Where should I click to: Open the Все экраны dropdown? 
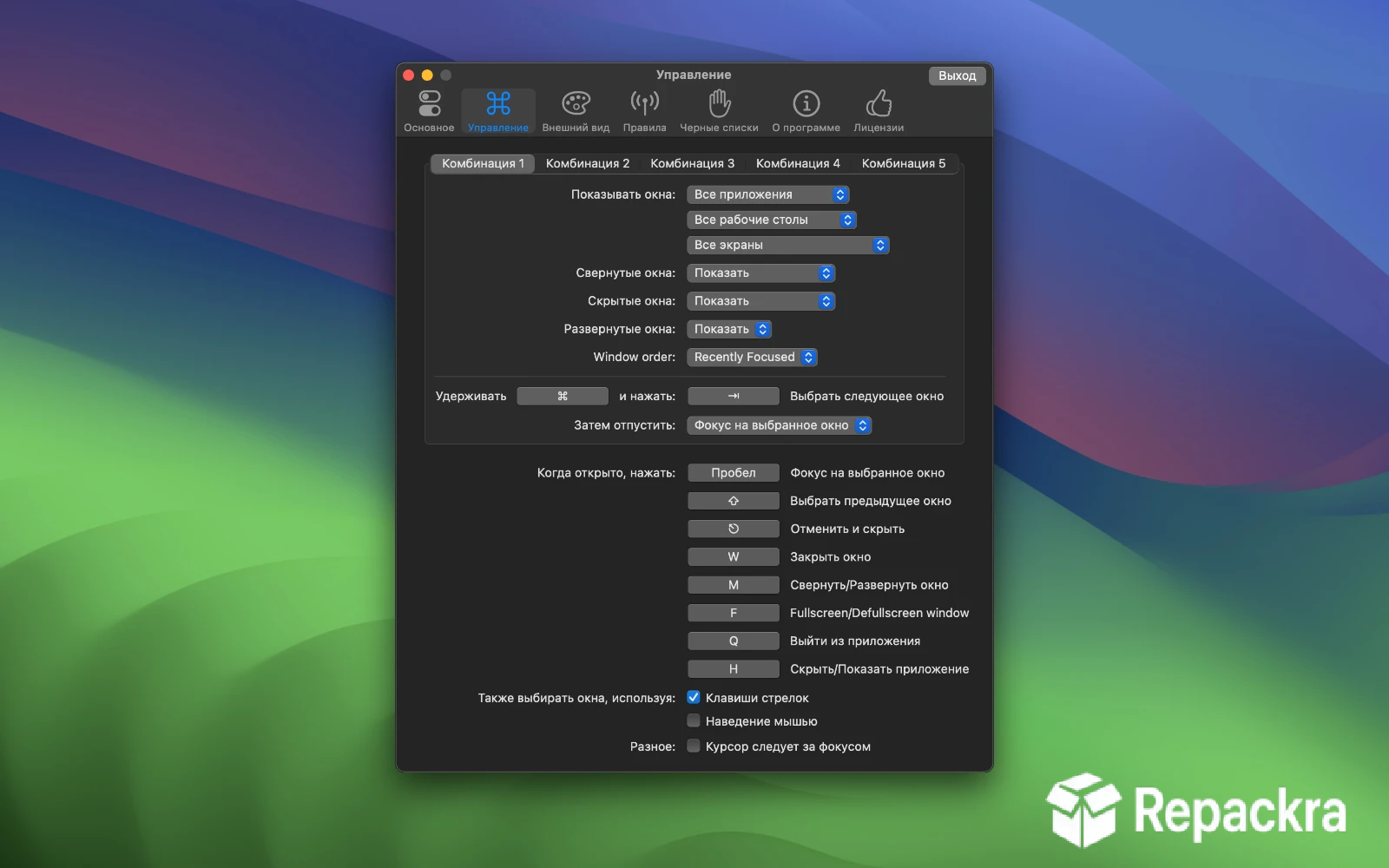coord(788,245)
